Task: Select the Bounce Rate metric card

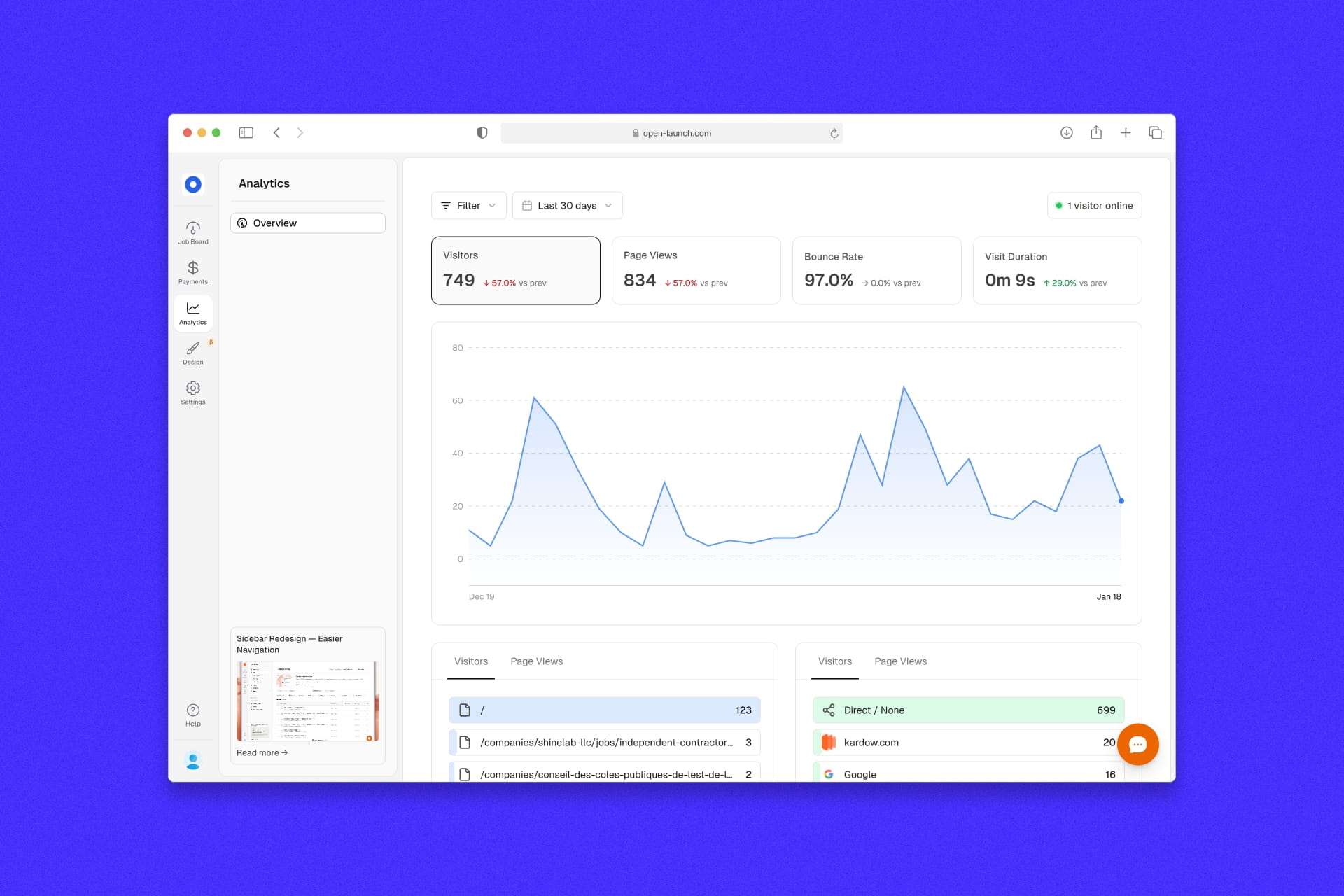Action: (876, 270)
